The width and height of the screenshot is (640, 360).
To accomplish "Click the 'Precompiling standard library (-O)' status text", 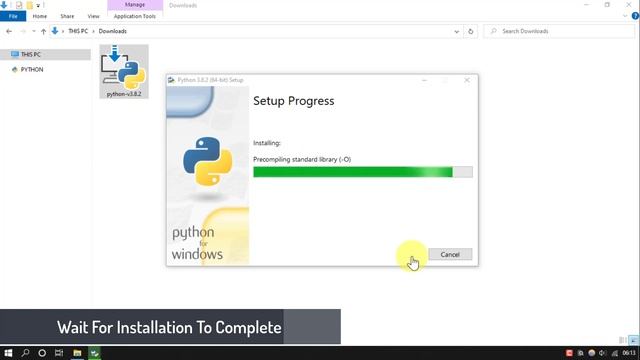I will tap(302, 159).
